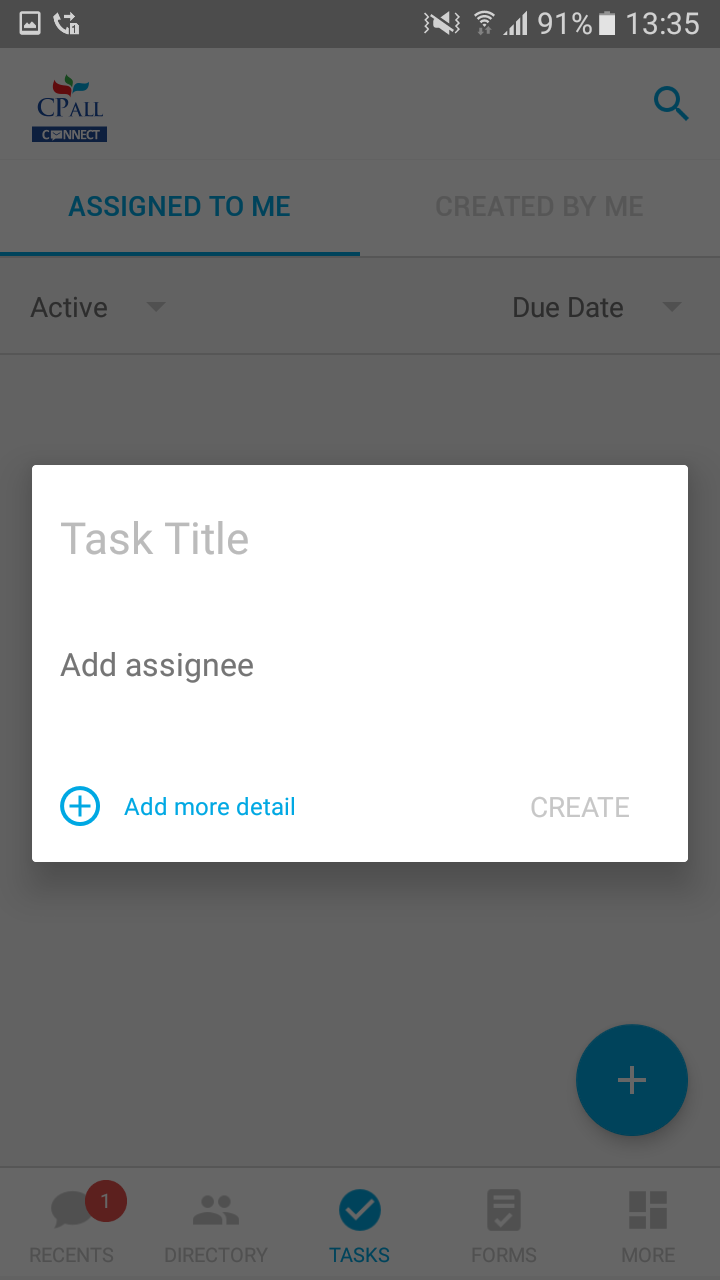The width and height of the screenshot is (720, 1280).
Task: Switch to Assigned To Me tab
Action: [180, 207]
